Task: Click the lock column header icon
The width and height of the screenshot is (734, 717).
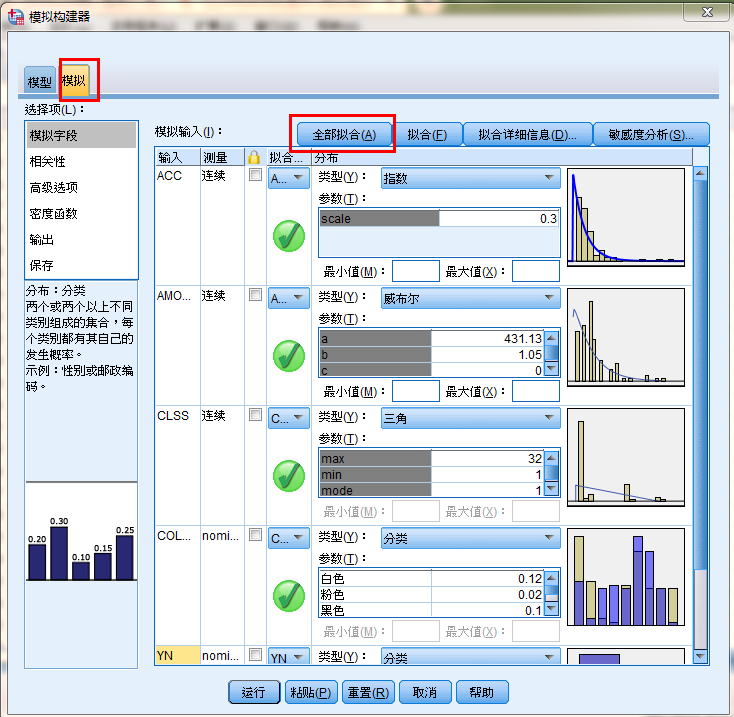Action: 254,157
